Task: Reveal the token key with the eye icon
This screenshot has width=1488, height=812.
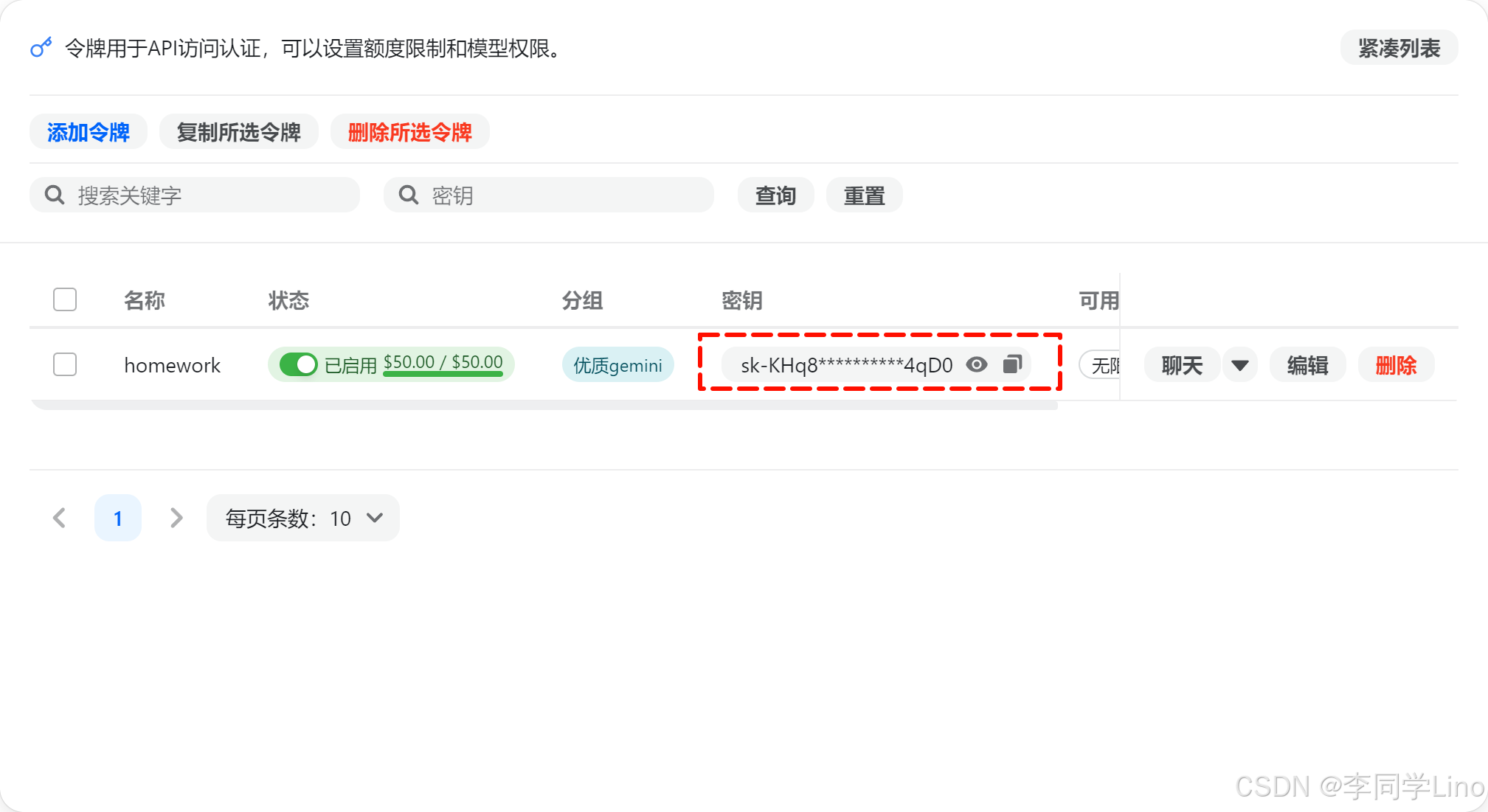Action: pos(976,364)
